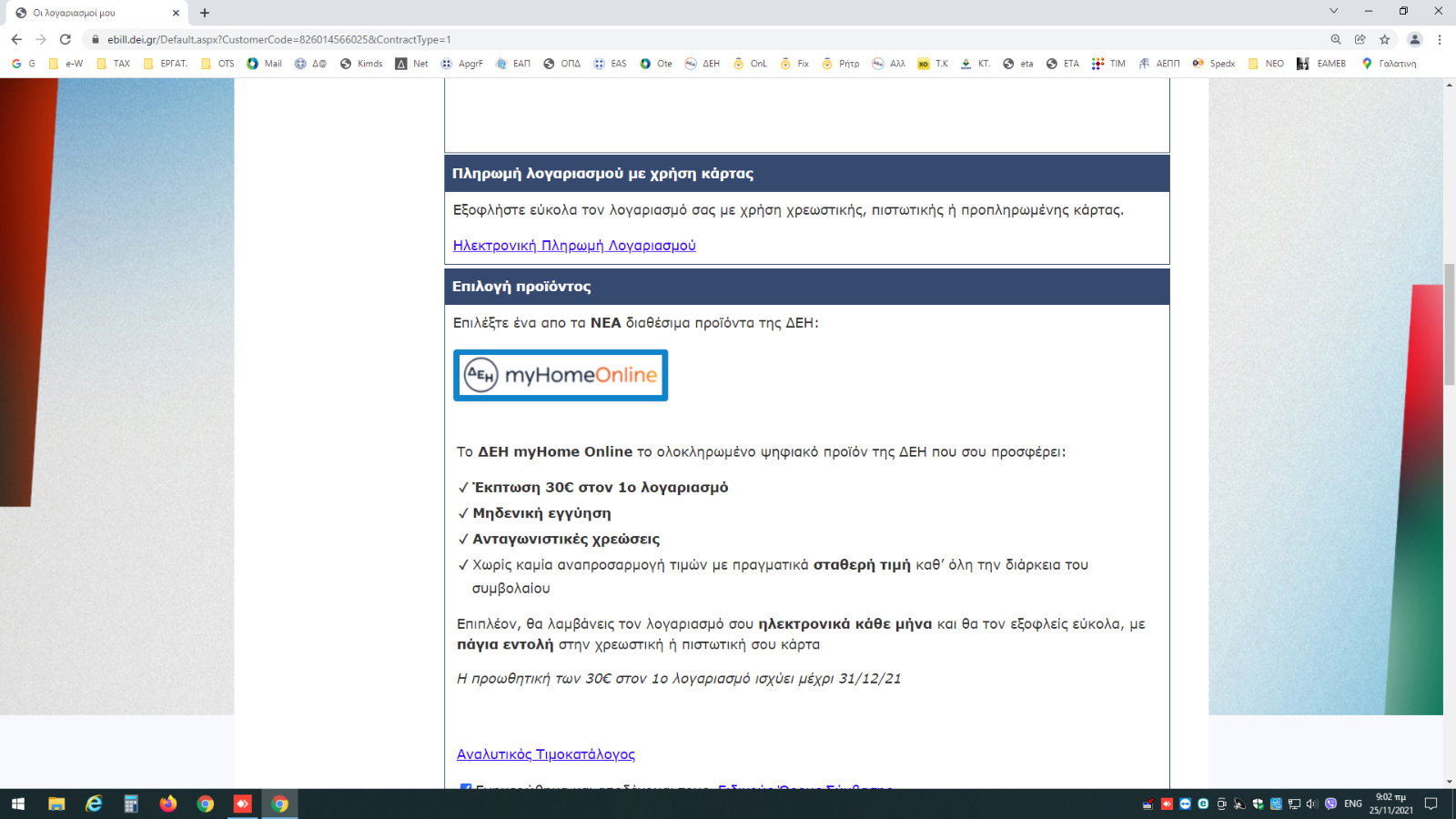The height and width of the screenshot is (819, 1456).
Task: Open the Fix bookmark
Action: pos(794,64)
